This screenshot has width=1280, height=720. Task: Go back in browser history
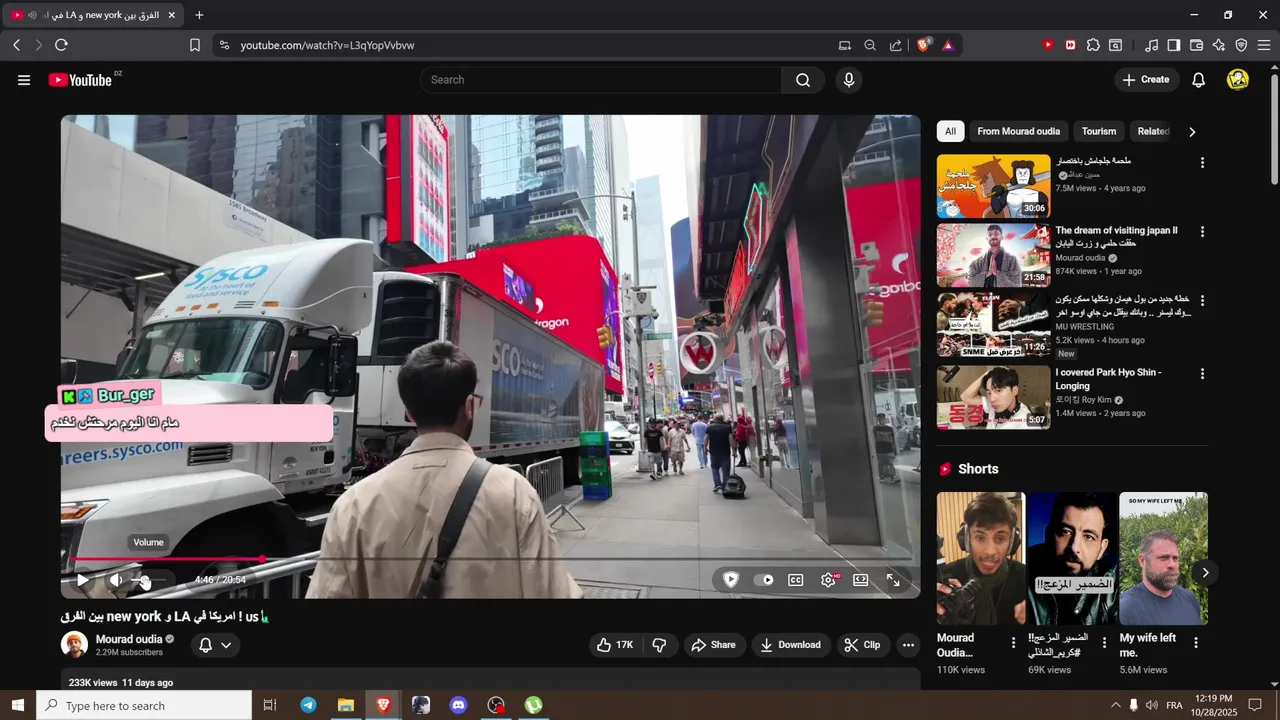click(17, 45)
